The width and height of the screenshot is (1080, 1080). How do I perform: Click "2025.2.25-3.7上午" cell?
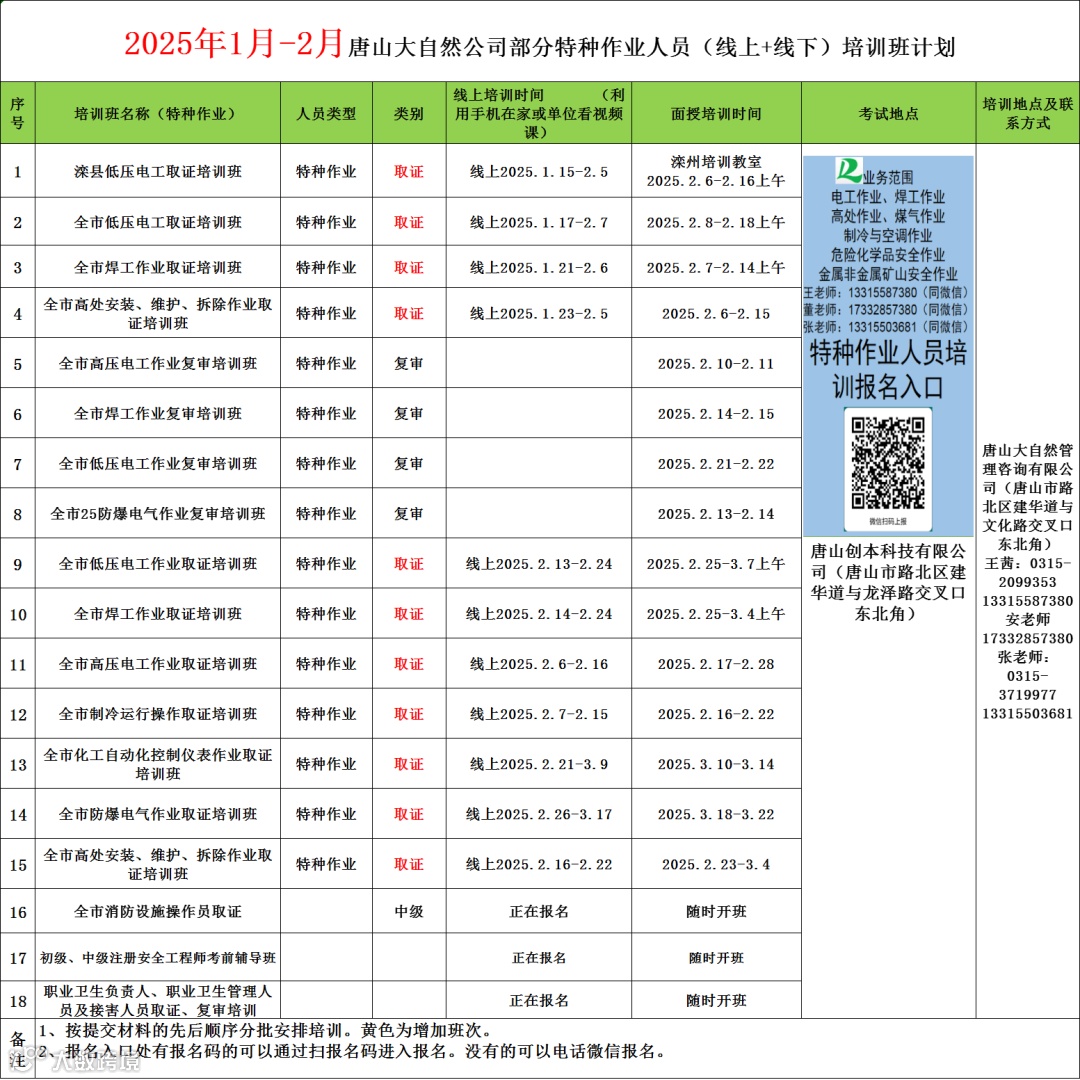[716, 563]
